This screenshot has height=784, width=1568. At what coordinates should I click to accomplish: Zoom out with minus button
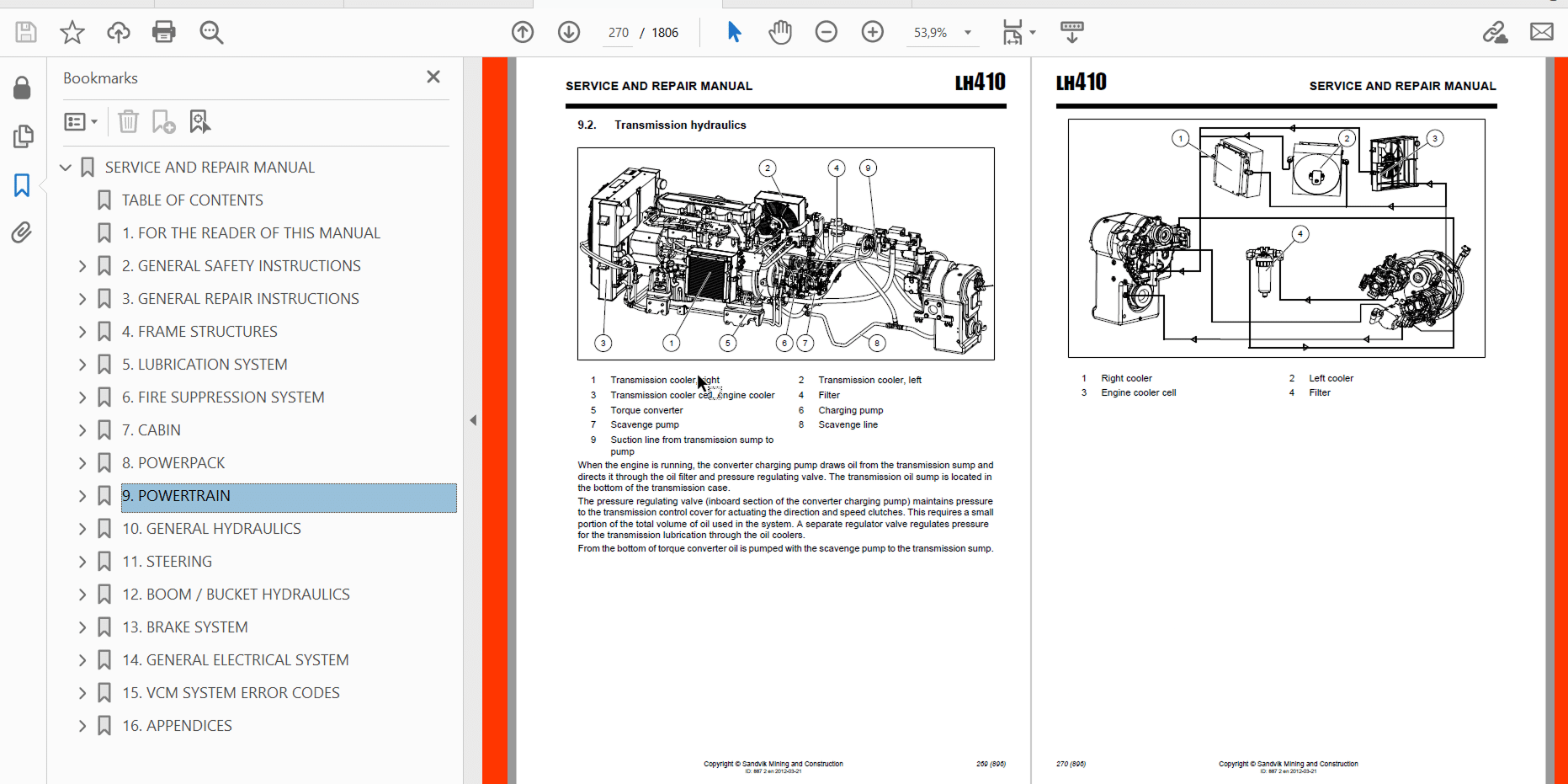pyautogui.click(x=827, y=33)
